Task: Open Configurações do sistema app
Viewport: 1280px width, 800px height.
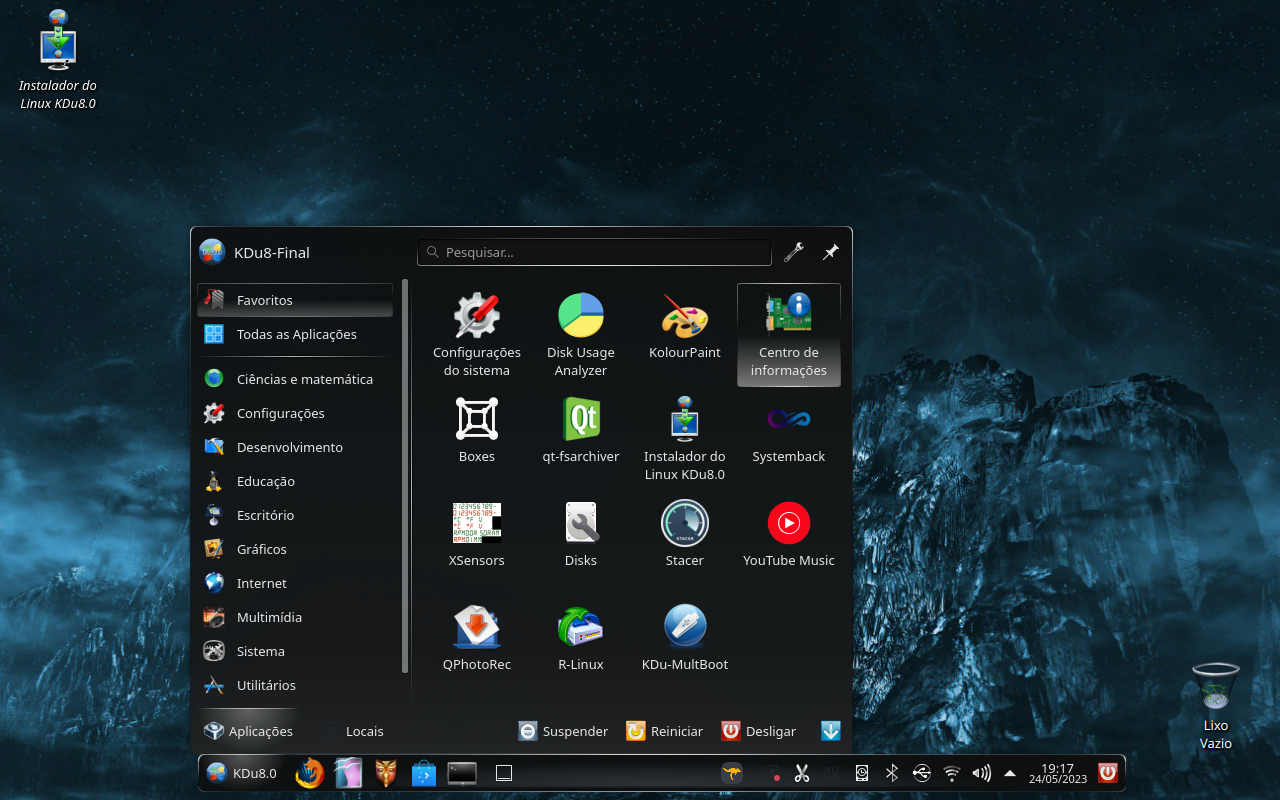Action: pyautogui.click(x=477, y=335)
